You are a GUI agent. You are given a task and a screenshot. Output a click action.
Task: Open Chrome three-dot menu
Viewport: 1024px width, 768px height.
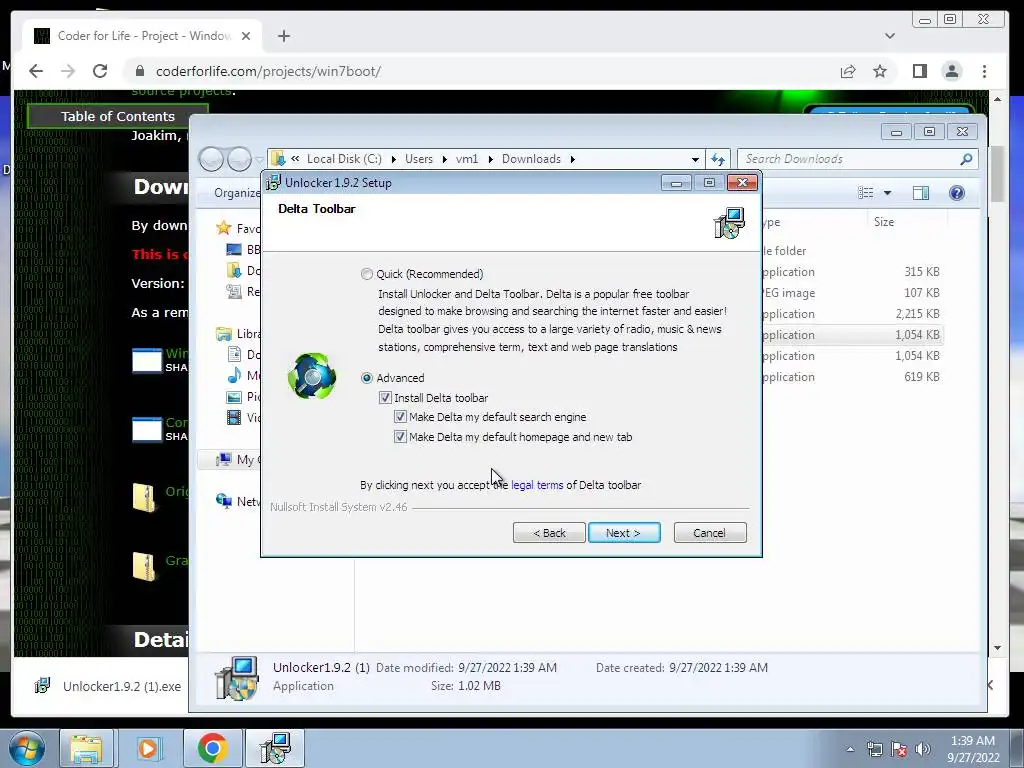pos(984,71)
